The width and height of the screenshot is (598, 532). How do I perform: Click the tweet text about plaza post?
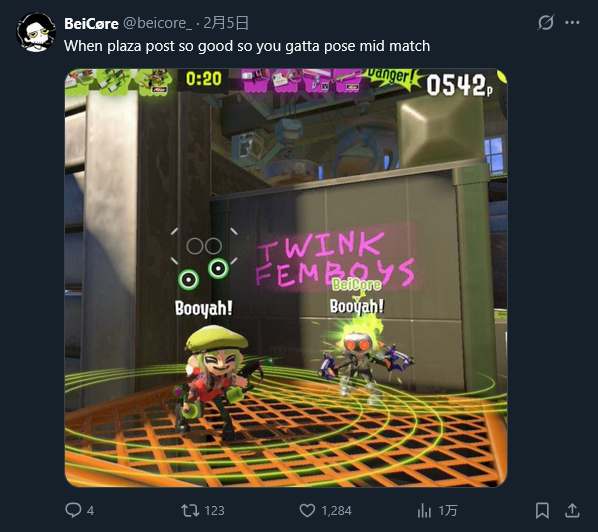pyautogui.click(x=247, y=46)
